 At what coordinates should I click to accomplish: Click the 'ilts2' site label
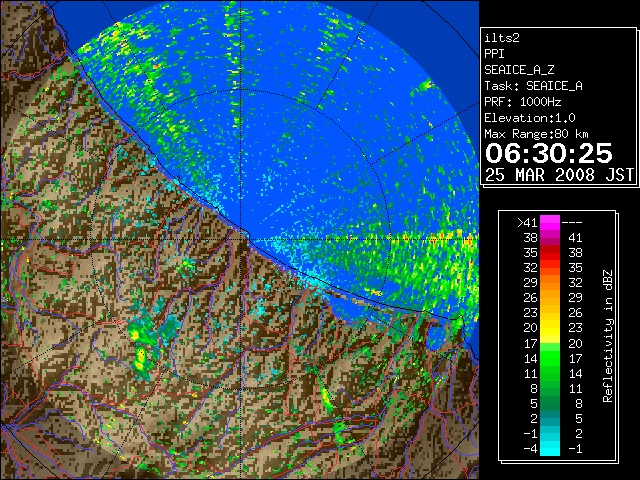point(502,38)
